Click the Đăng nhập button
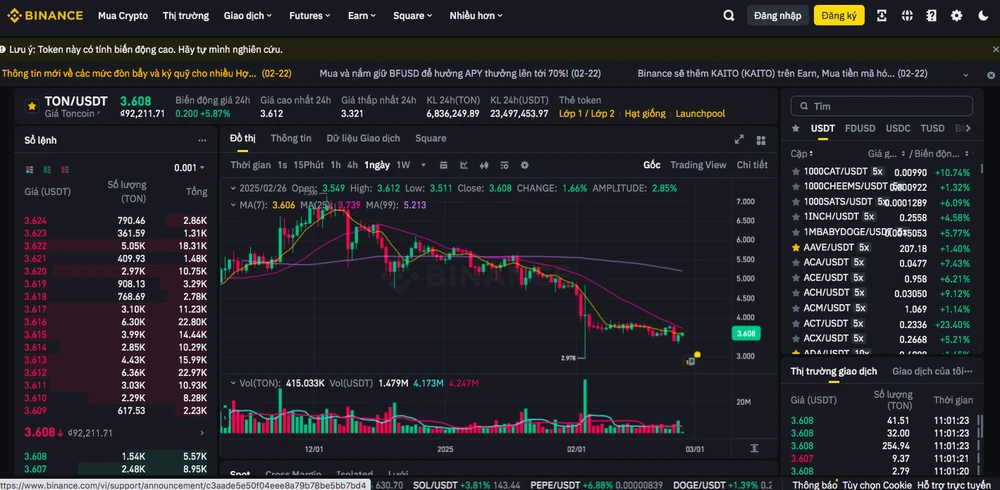The width and height of the screenshot is (1000, 490). pos(777,15)
